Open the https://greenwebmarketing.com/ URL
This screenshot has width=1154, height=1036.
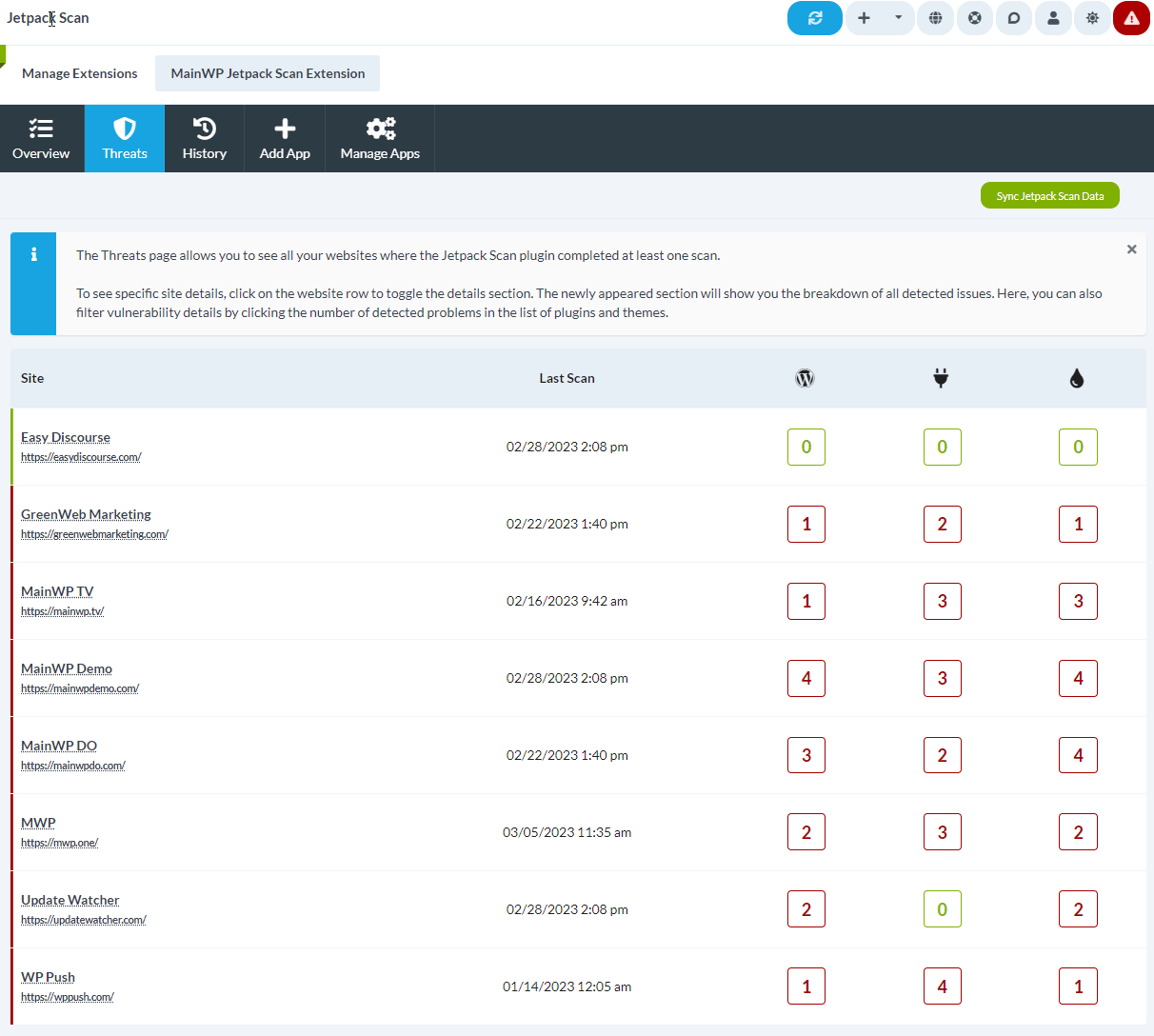pos(94,534)
